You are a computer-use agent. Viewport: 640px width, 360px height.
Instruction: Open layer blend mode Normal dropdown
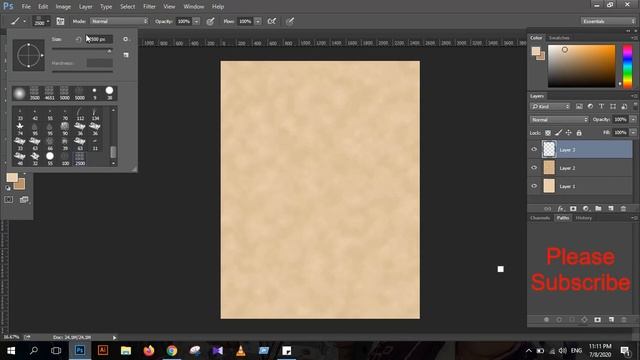click(559, 120)
